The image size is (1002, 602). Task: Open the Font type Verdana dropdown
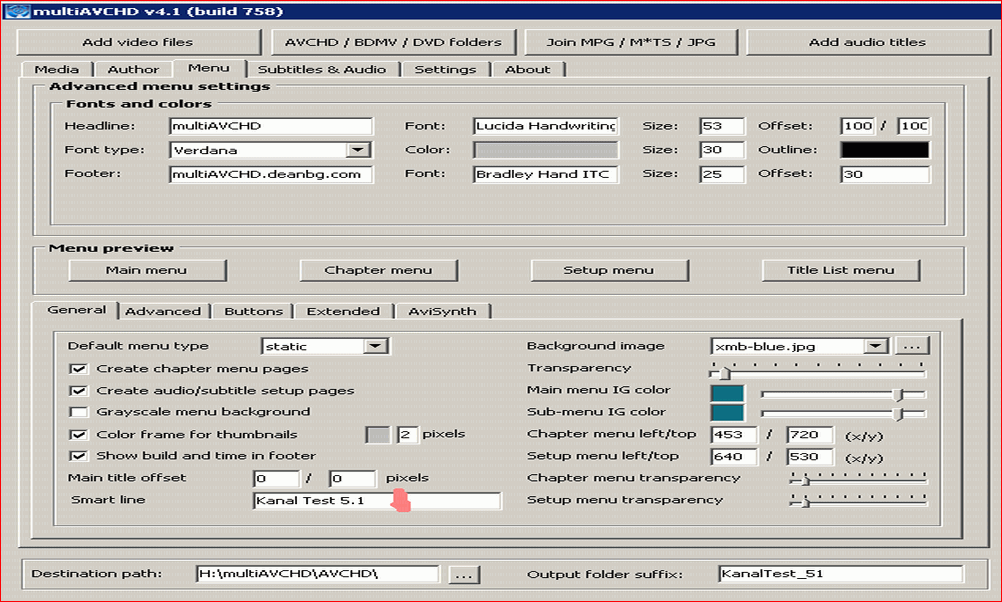[x=358, y=150]
